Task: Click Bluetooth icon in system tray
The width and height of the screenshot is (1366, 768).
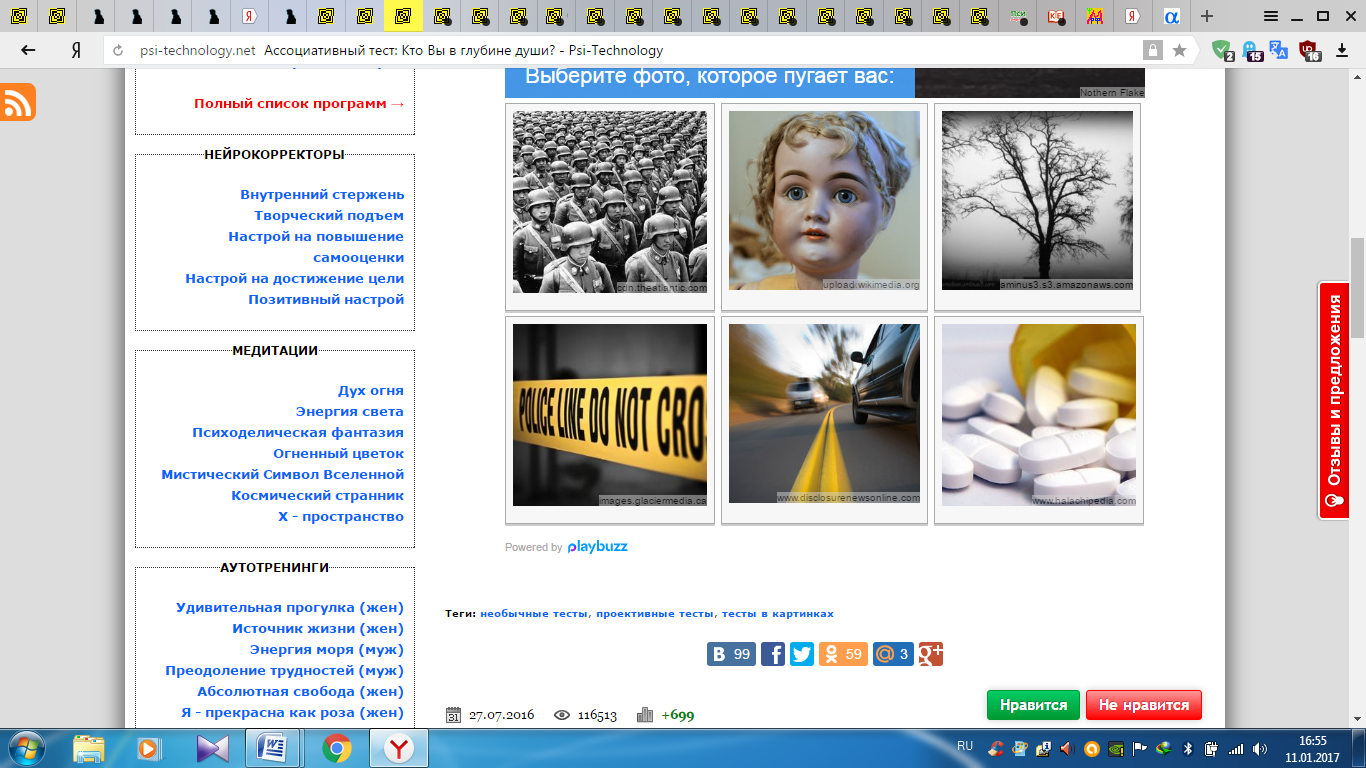Action: 1189,748
